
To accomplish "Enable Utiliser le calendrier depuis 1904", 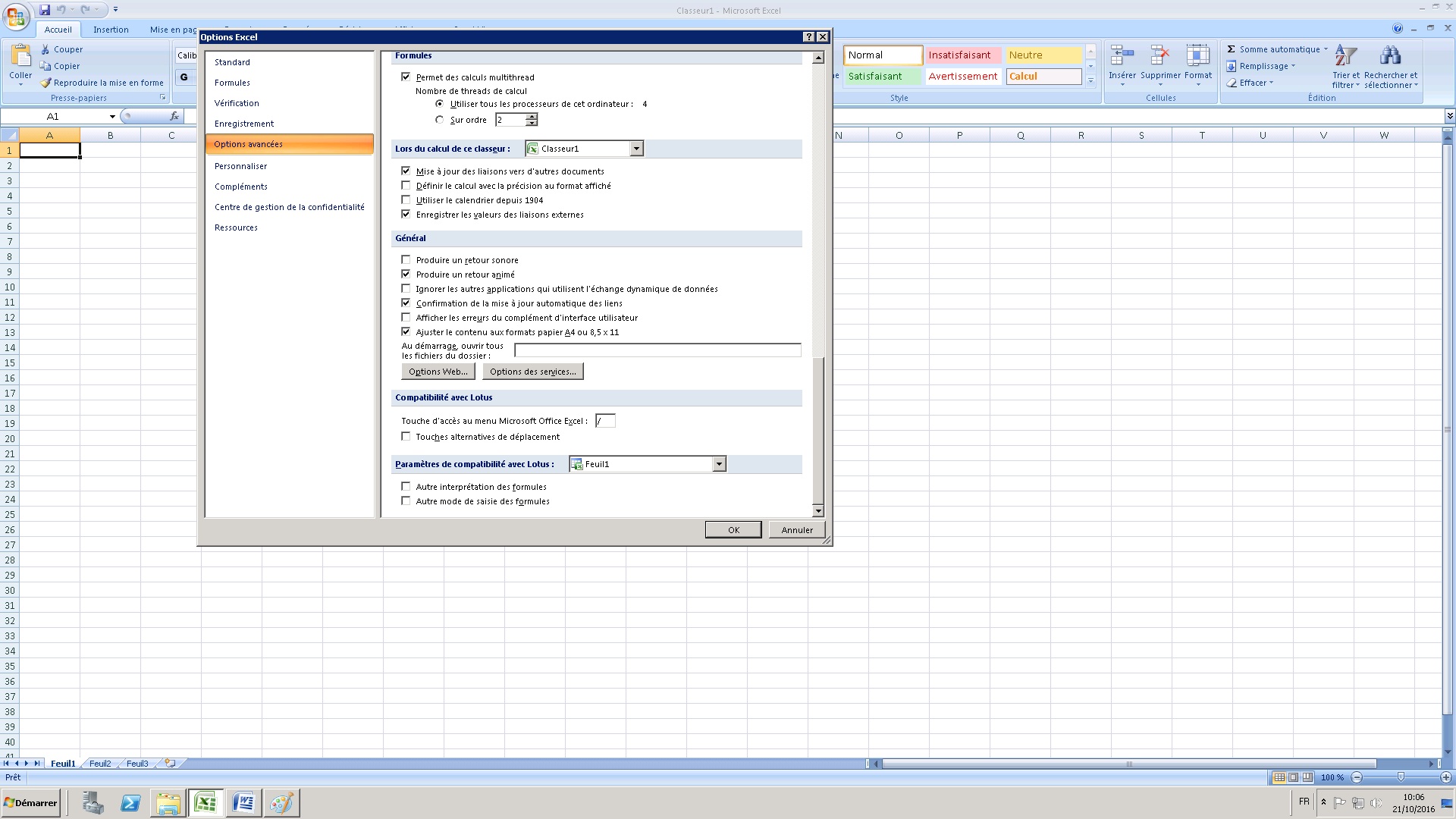I will (406, 199).
